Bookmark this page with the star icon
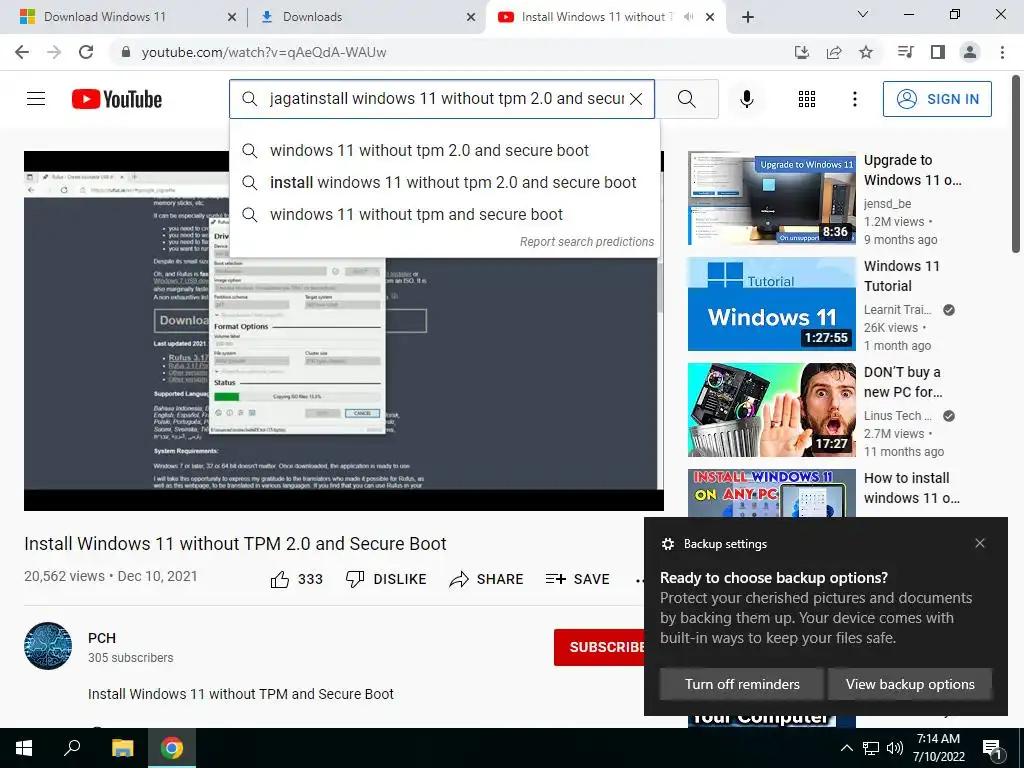Viewport: 1024px width, 768px height. [x=866, y=52]
